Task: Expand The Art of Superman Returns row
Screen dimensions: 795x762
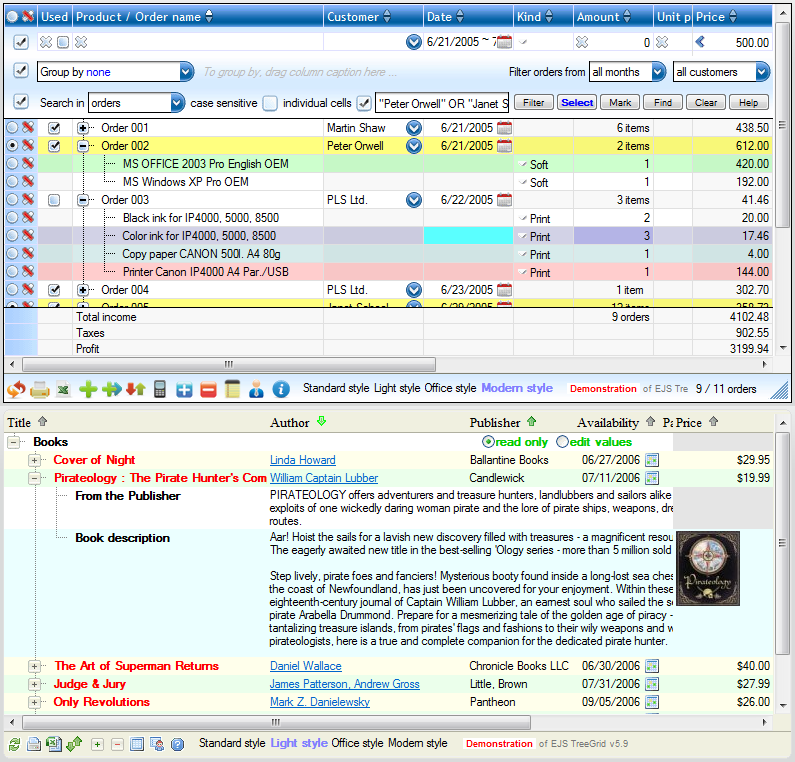Action: pyautogui.click(x=35, y=666)
